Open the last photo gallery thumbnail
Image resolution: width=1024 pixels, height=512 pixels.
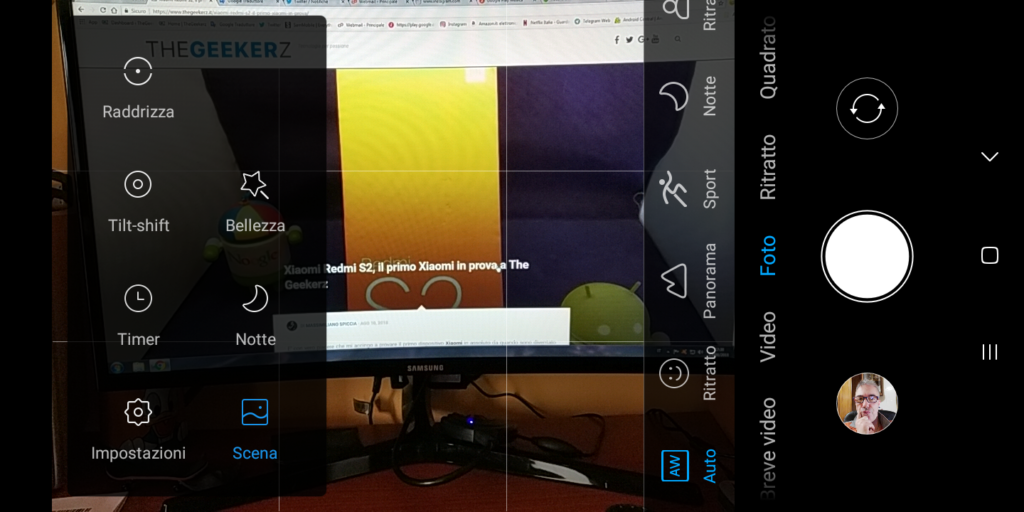coord(867,404)
